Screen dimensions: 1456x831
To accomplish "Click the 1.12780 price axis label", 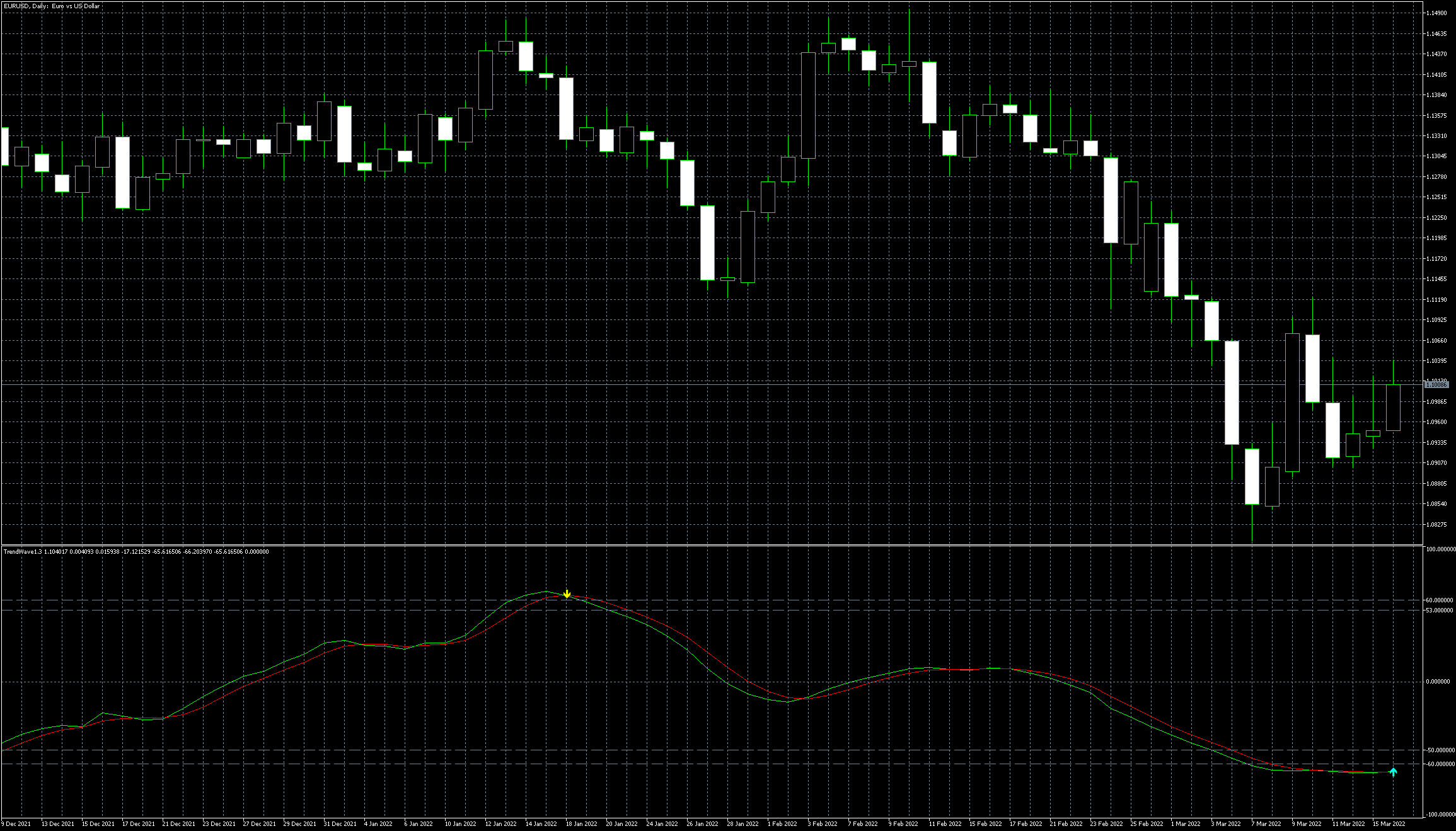I will [x=1436, y=177].
